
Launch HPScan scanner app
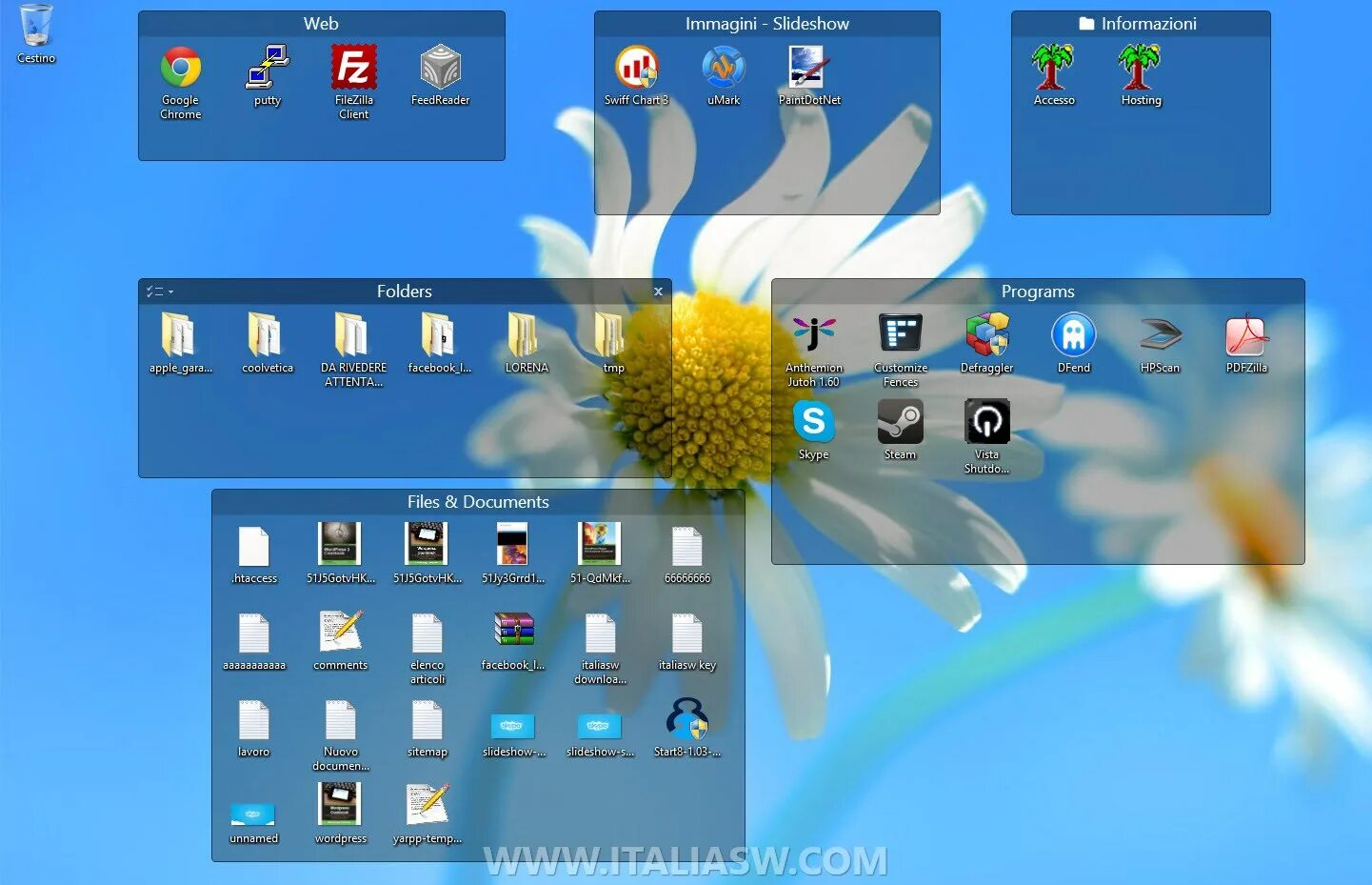1161,343
